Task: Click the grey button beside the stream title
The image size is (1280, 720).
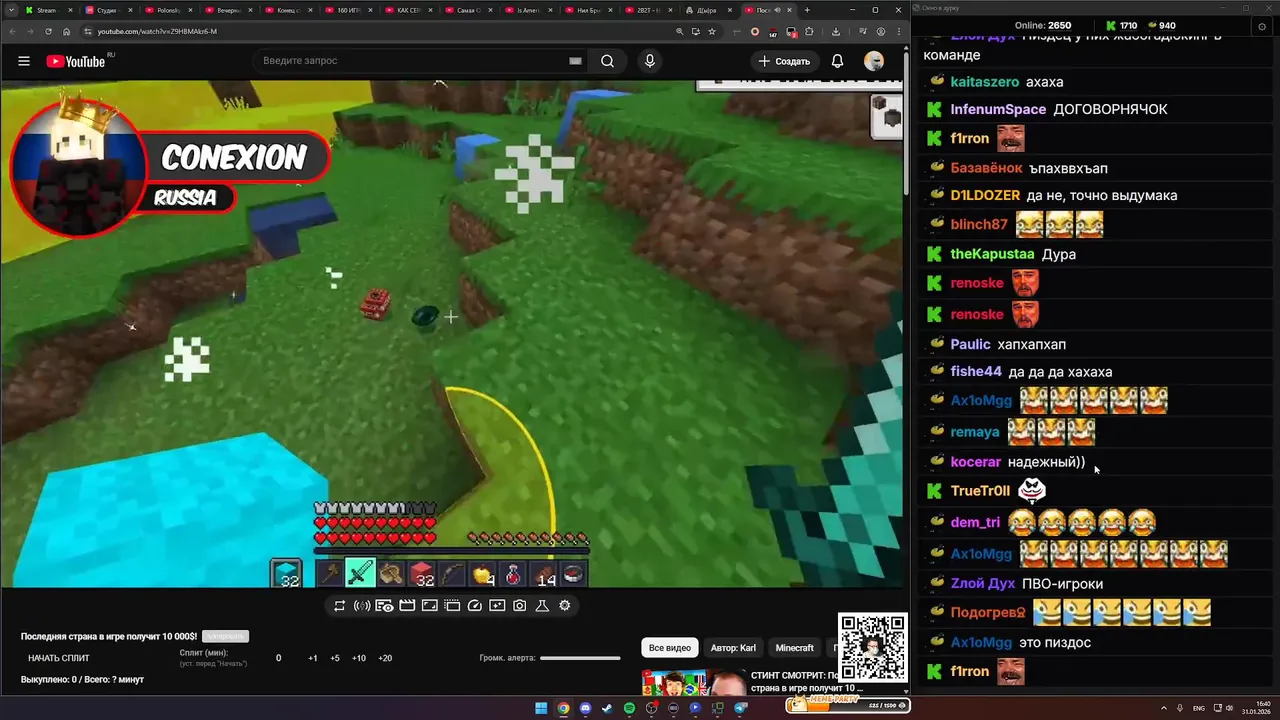Action: click(225, 636)
